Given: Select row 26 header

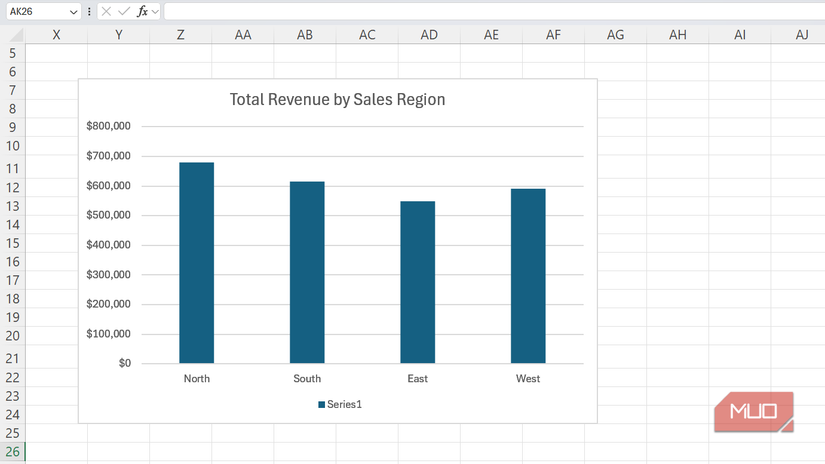Looking at the screenshot, I should point(13,452).
